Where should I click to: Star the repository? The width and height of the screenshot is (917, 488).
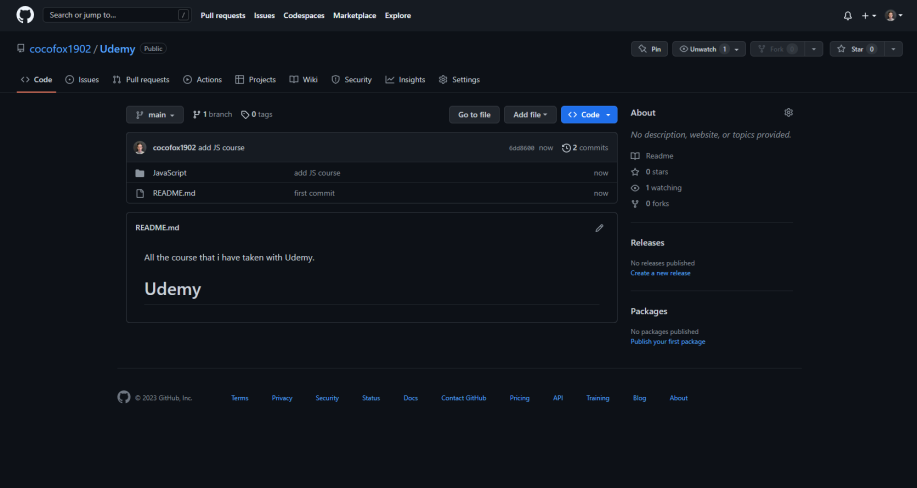coord(857,49)
